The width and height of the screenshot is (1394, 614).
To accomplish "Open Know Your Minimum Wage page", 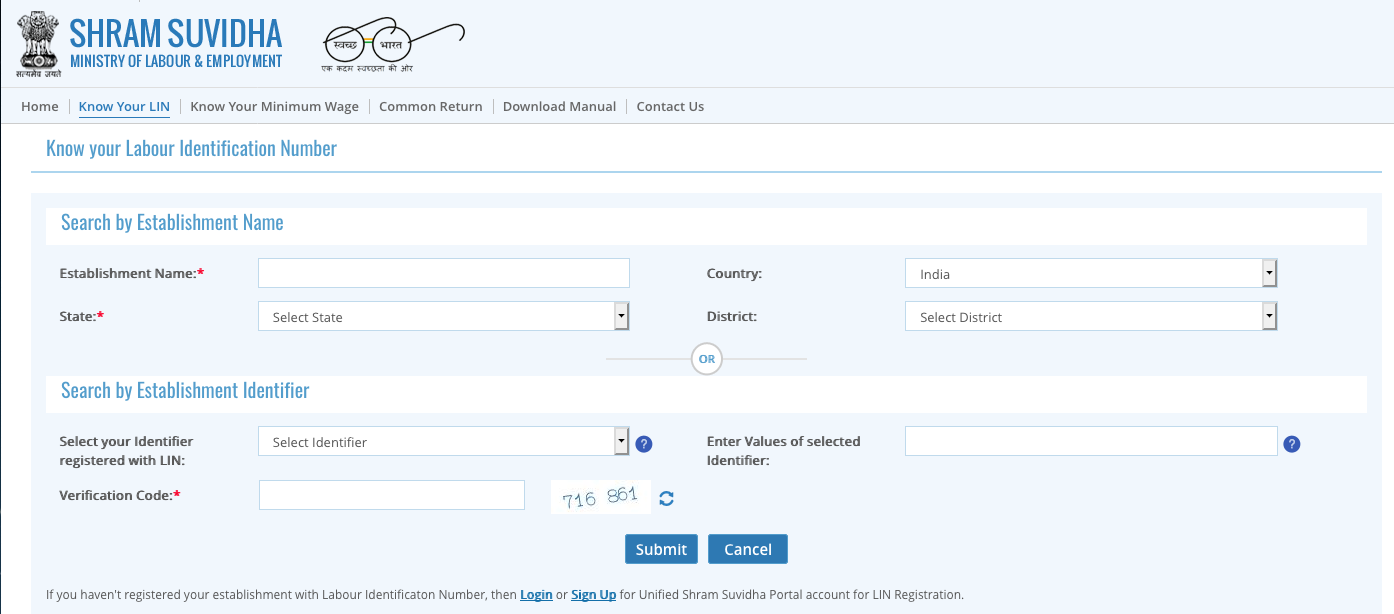I will pos(274,106).
